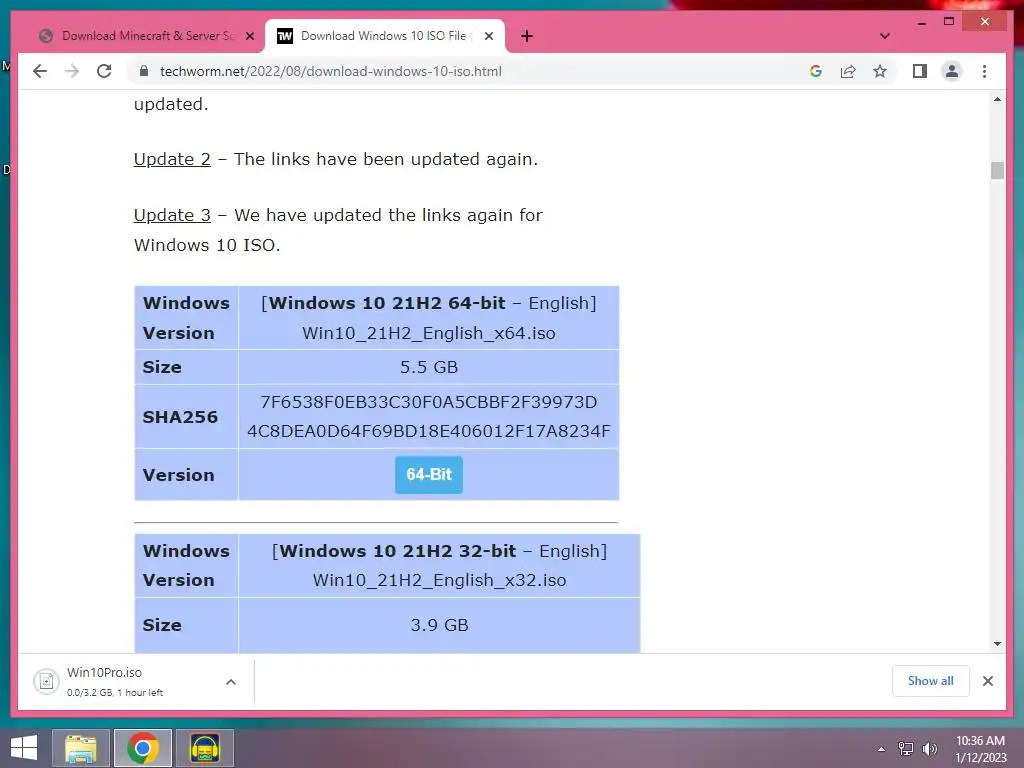The height and width of the screenshot is (768, 1024).
Task: Click the 3.9 GB size cell
Action: click(440, 625)
